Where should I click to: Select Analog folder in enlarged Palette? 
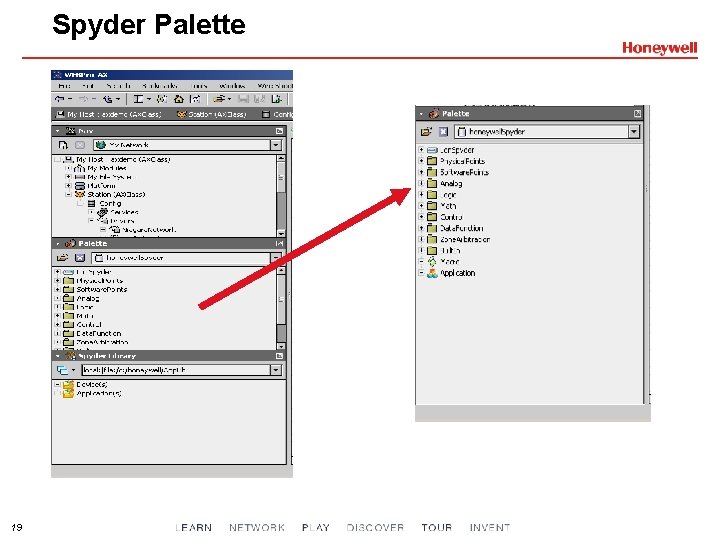tap(451, 184)
